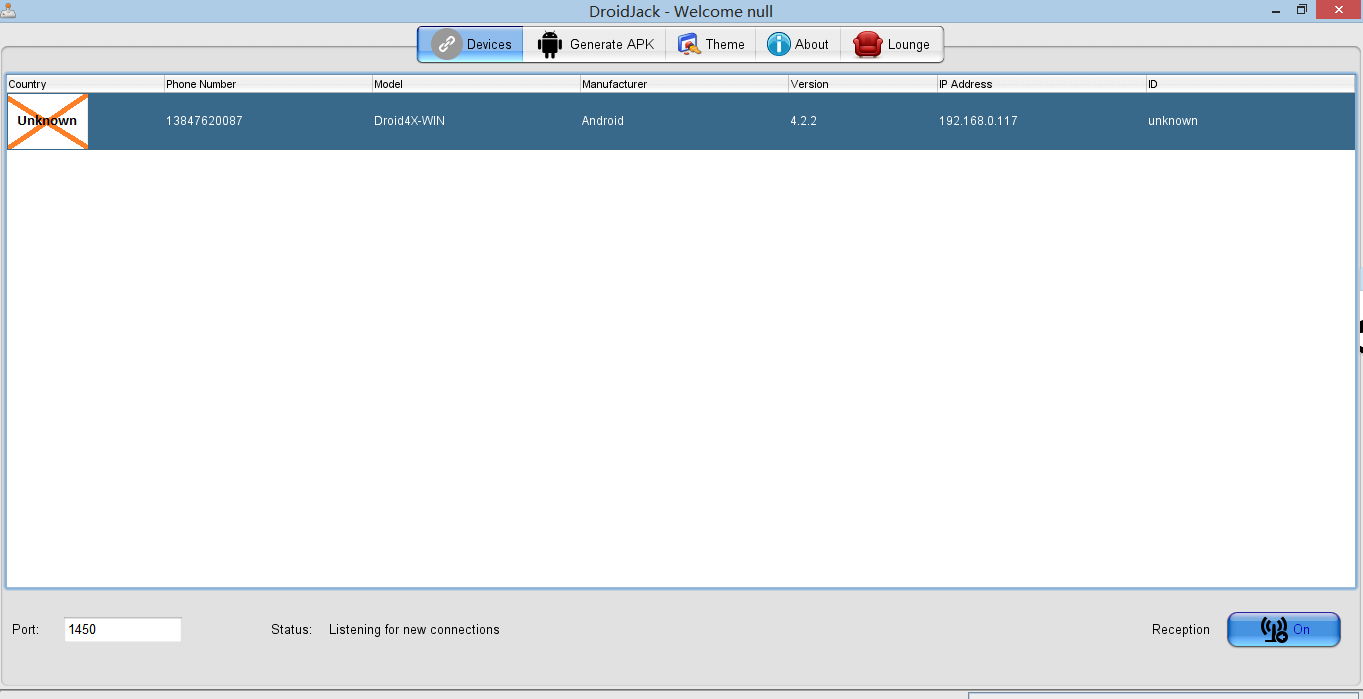
Task: Click the Version column header
Action: (x=863, y=84)
